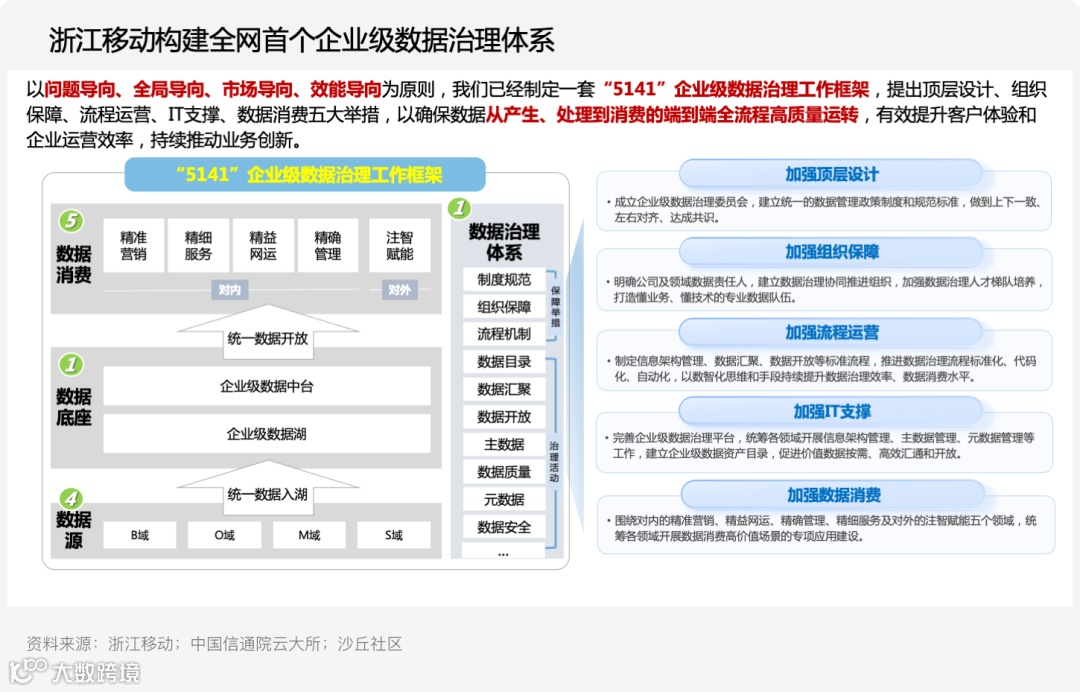Select the O域 box
Screen dimensions: 1080x692
[225, 535]
